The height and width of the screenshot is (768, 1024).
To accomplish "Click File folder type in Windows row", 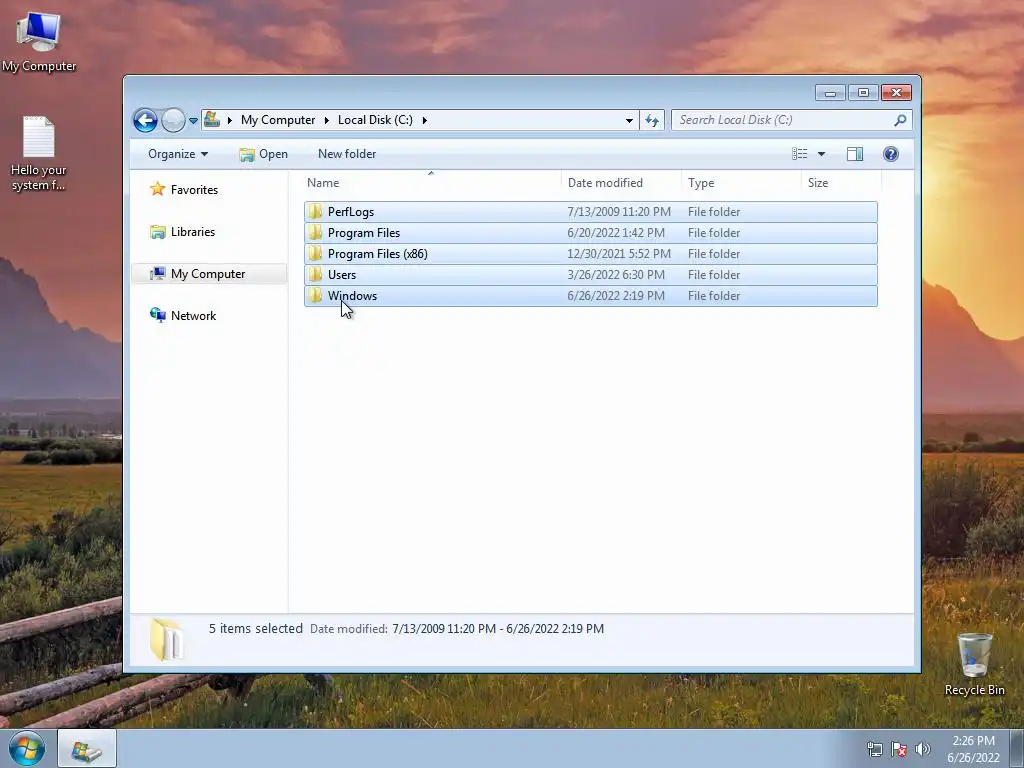I will click(x=714, y=296).
